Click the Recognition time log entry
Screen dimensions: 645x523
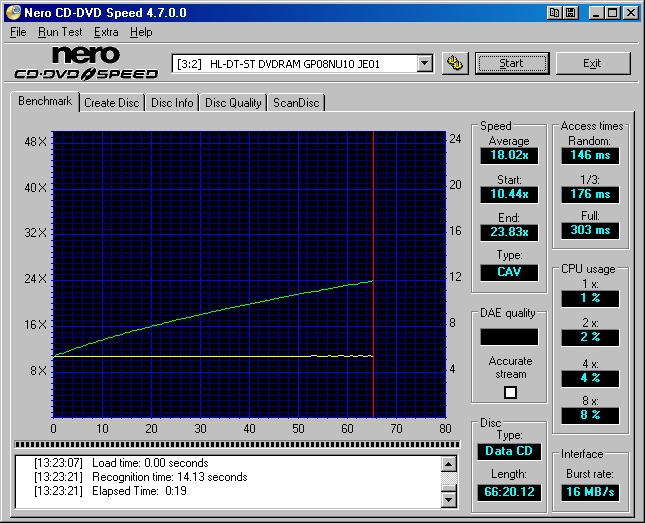pos(140,477)
